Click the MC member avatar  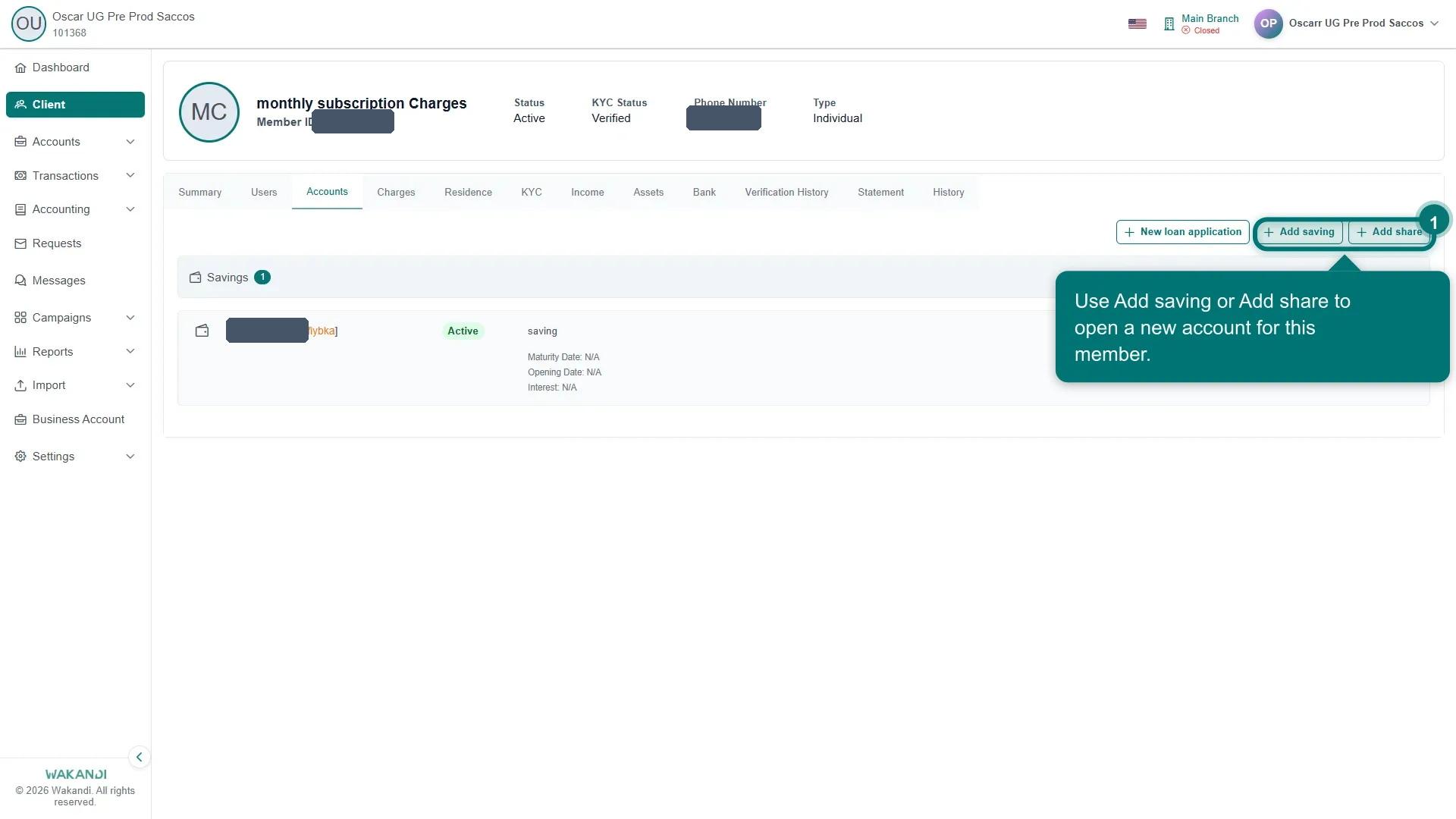[x=209, y=112]
